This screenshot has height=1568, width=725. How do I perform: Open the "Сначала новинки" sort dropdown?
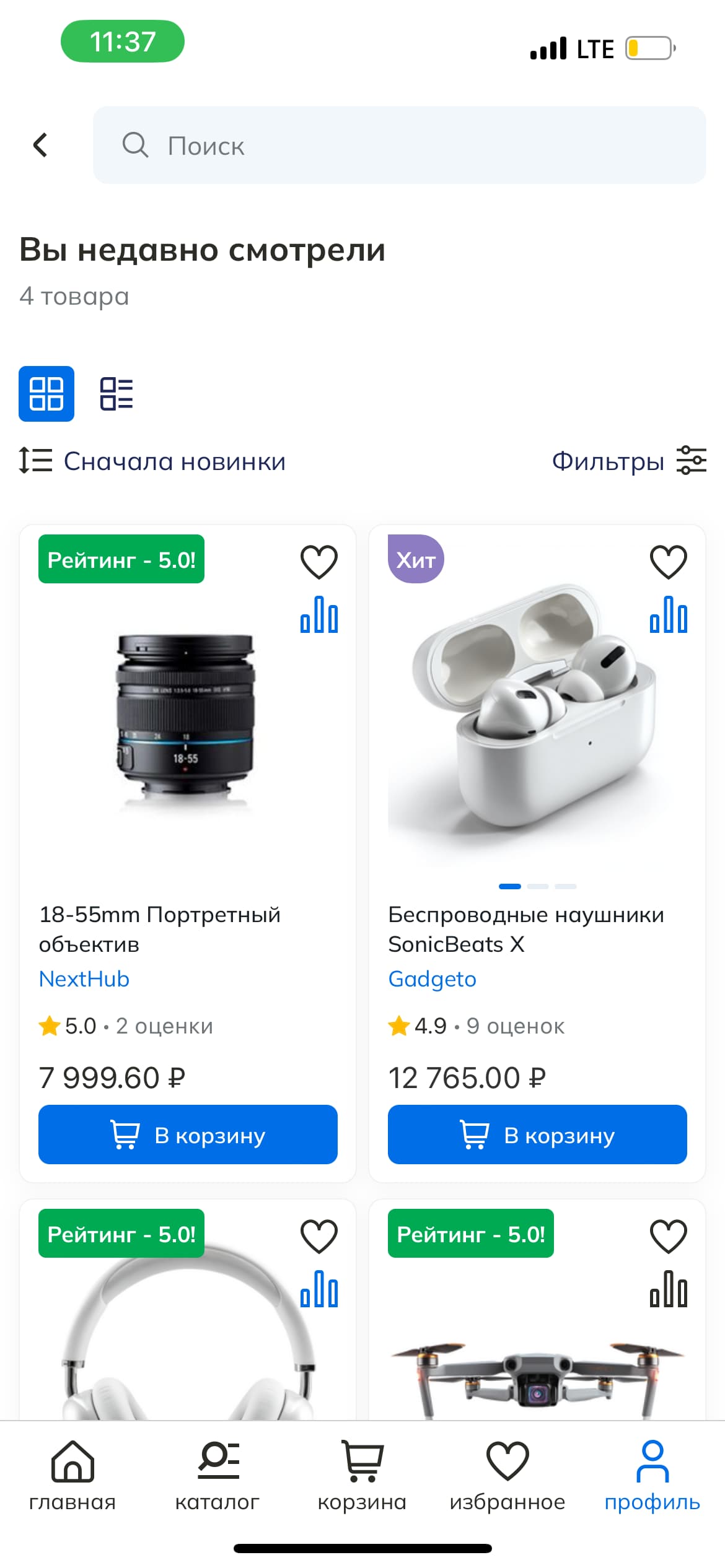click(174, 461)
